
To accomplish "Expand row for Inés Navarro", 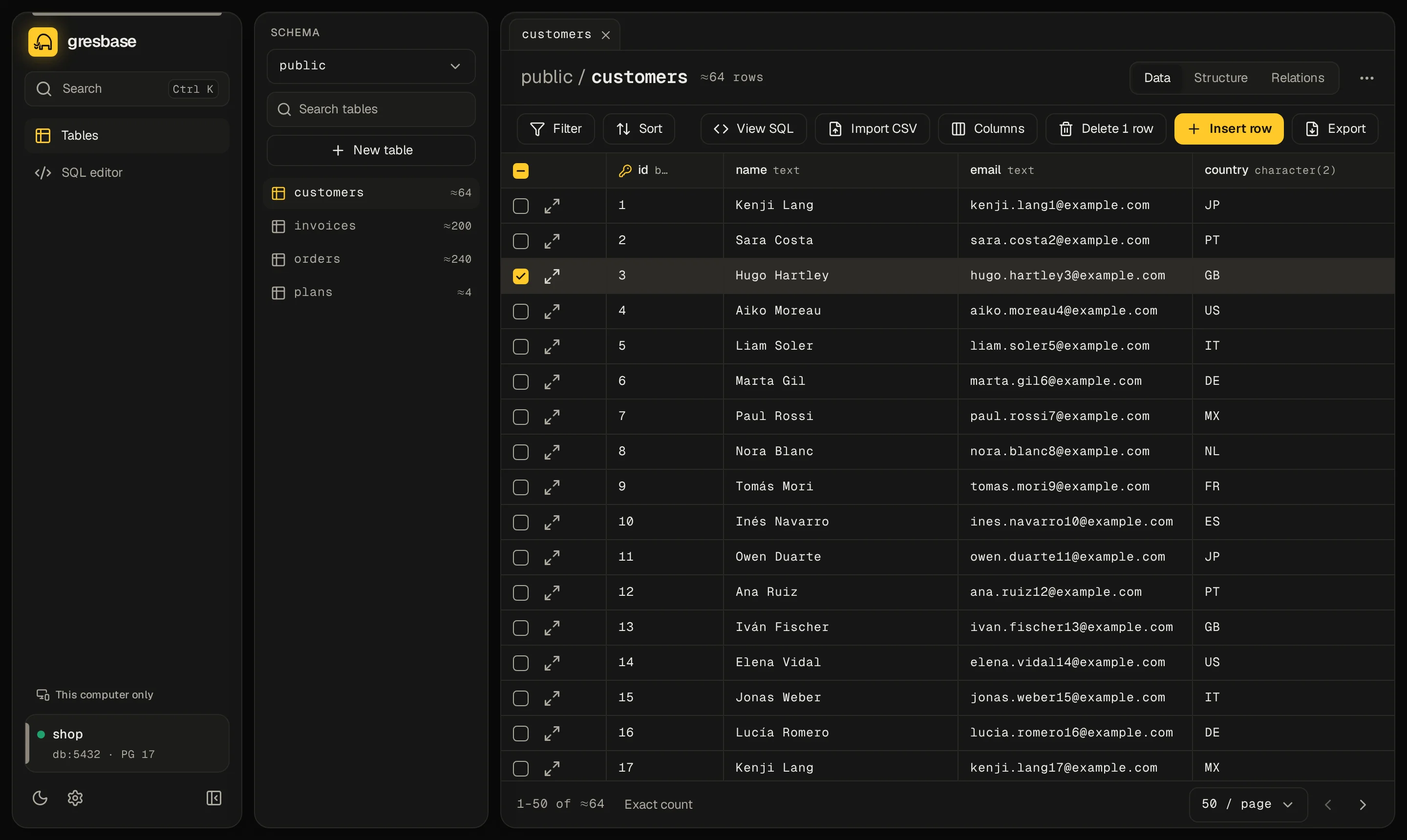I will 552,522.
